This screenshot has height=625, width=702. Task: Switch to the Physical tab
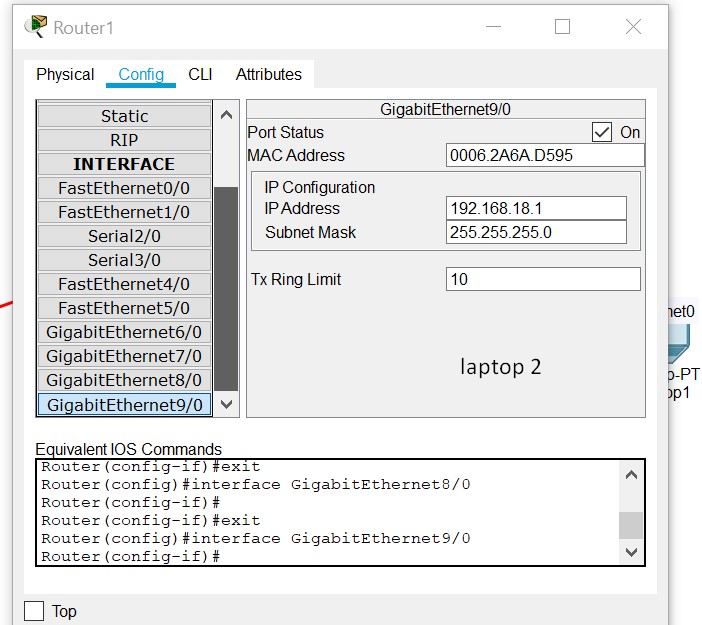(x=65, y=74)
